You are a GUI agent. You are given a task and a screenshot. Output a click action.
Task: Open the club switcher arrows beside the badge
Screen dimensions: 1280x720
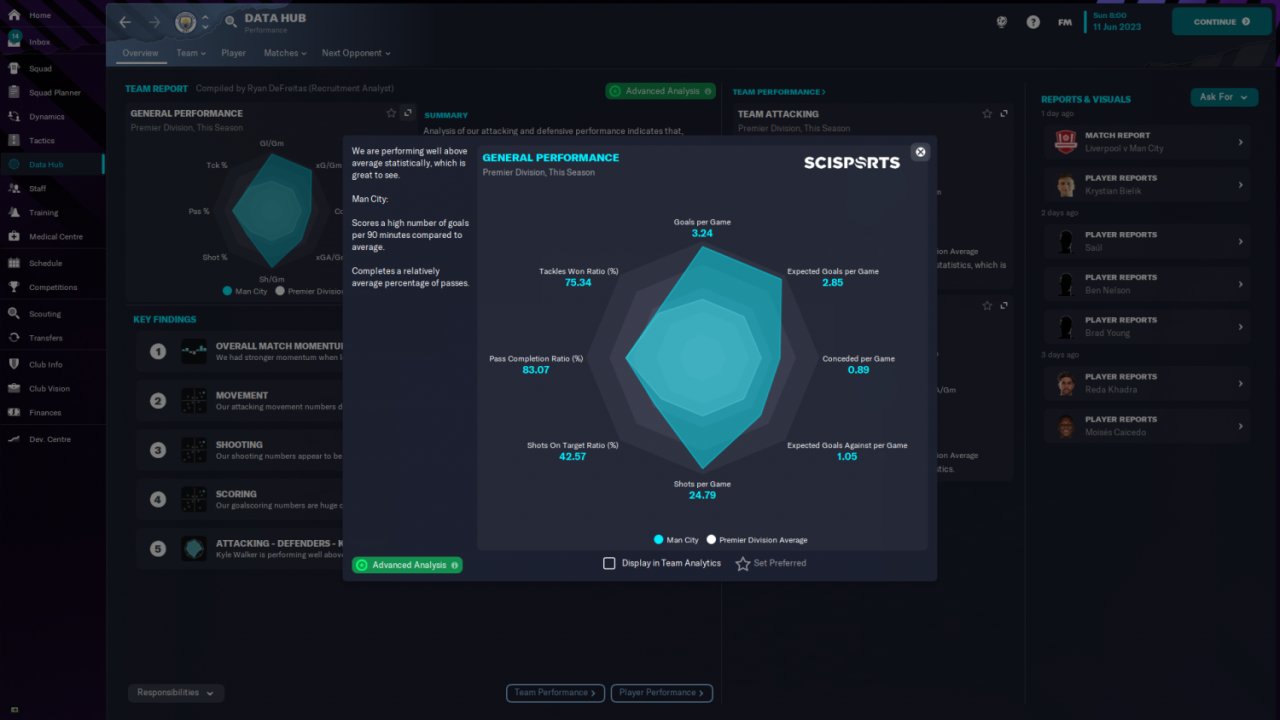point(206,22)
